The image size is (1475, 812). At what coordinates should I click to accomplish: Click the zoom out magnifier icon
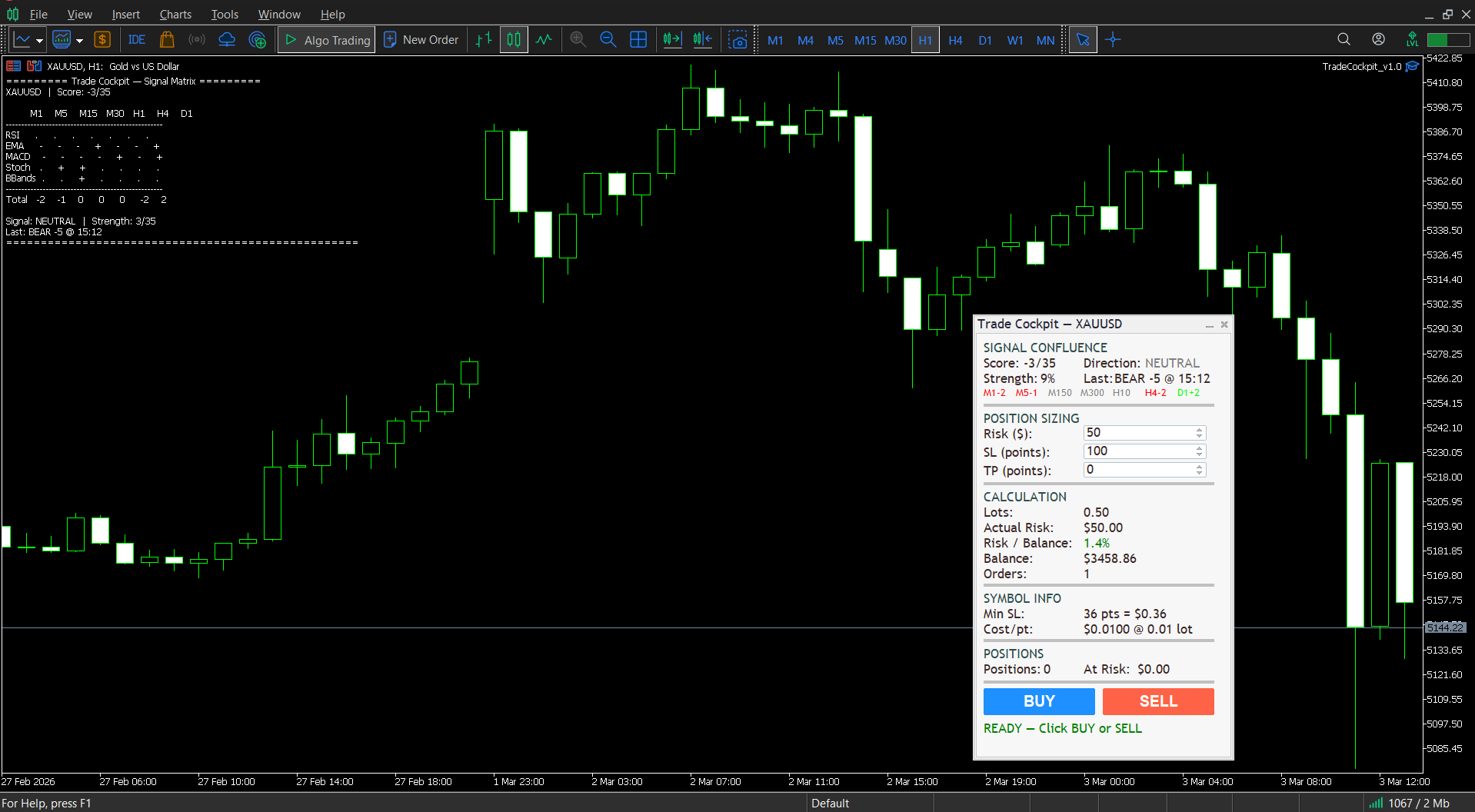(608, 40)
